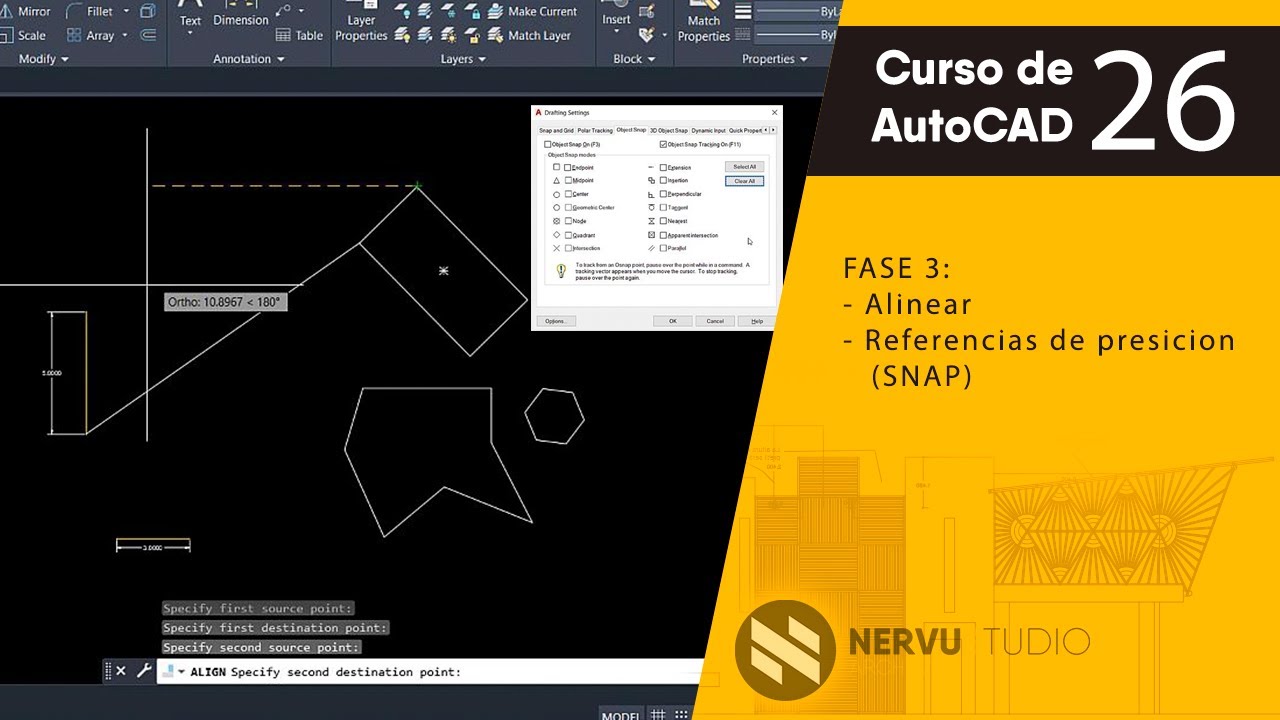Check the Parallel snap mode
Image resolution: width=1280 pixels, height=720 pixels.
pos(663,248)
